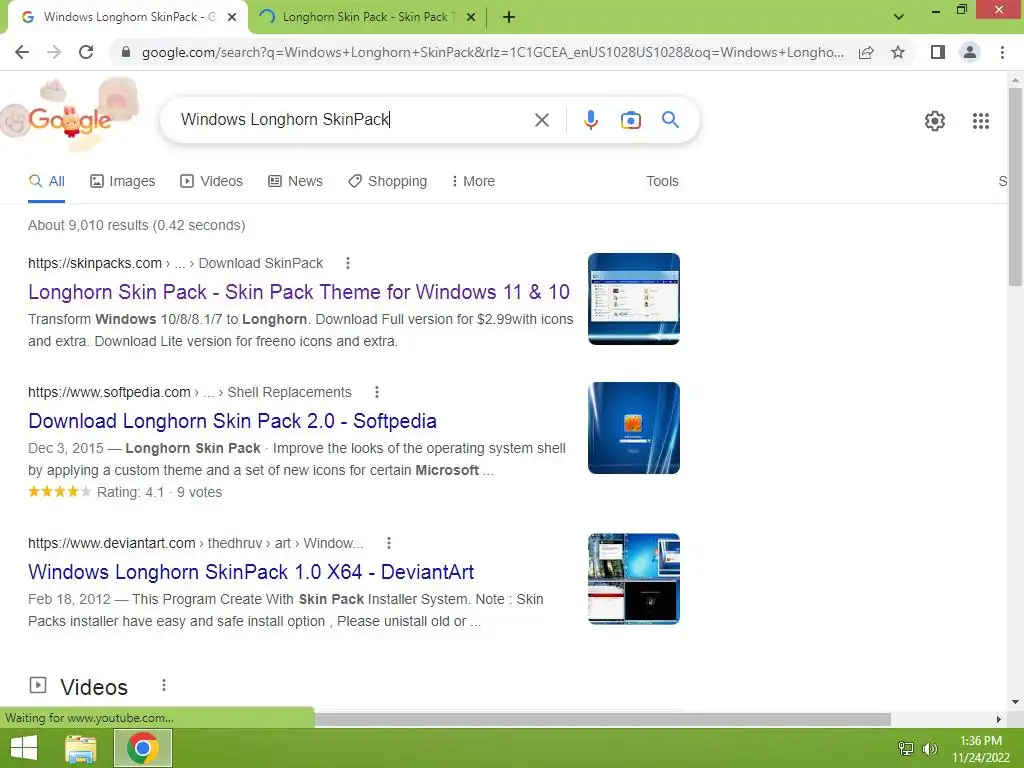This screenshot has width=1024, height=768.
Task: Click the vertical scrollbar thumb
Action: click(1015, 186)
